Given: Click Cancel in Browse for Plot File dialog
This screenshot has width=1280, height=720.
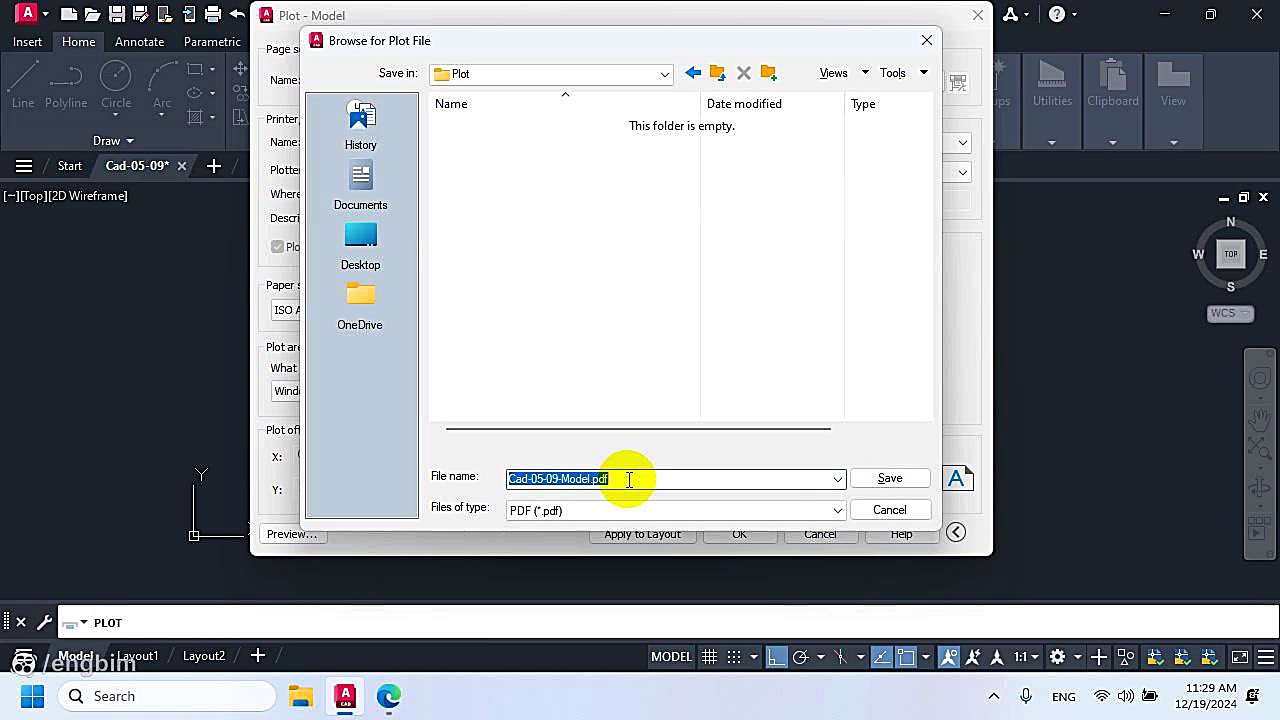Looking at the screenshot, I should pyautogui.click(x=890, y=510).
